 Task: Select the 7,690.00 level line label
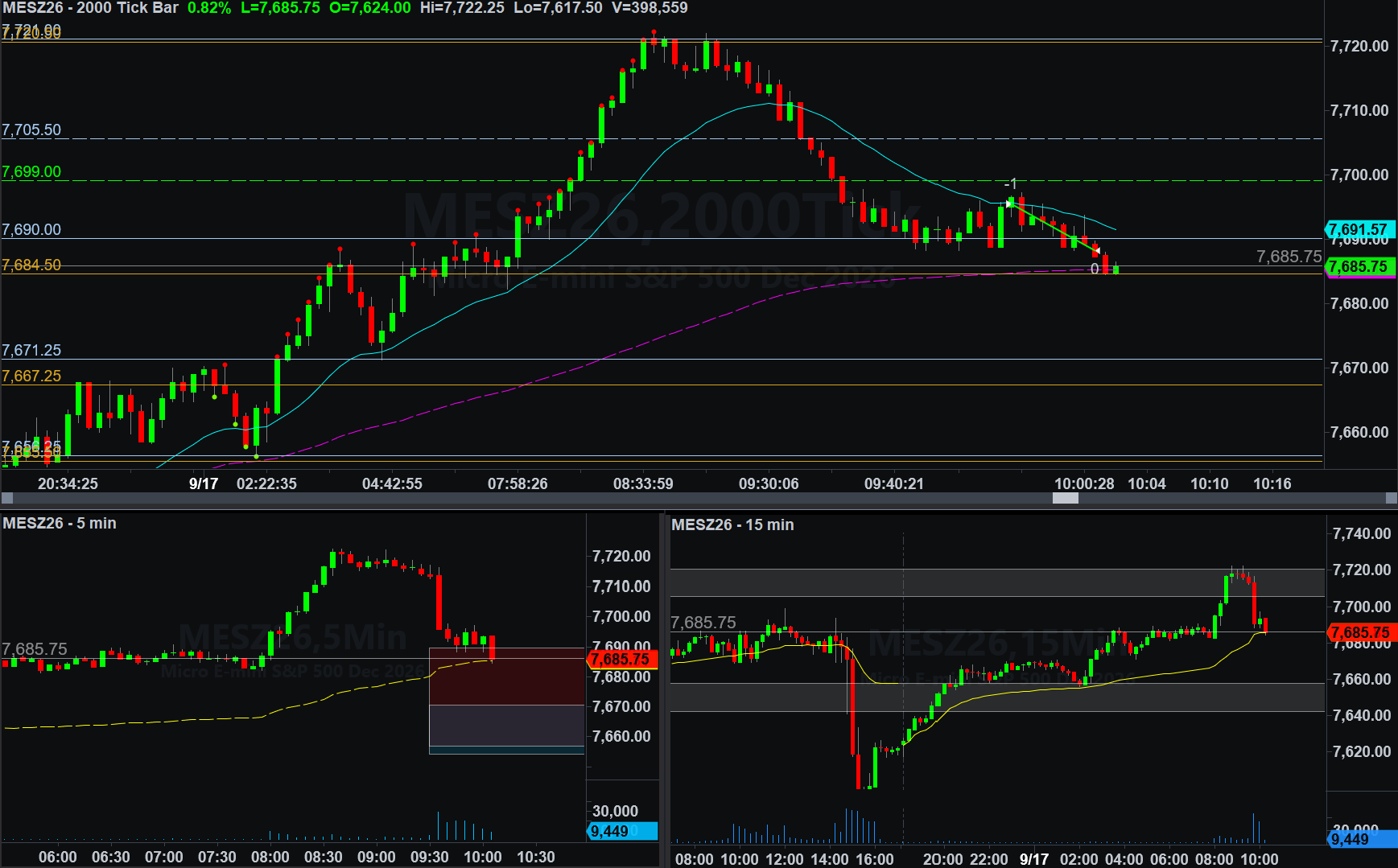pyautogui.click(x=31, y=230)
